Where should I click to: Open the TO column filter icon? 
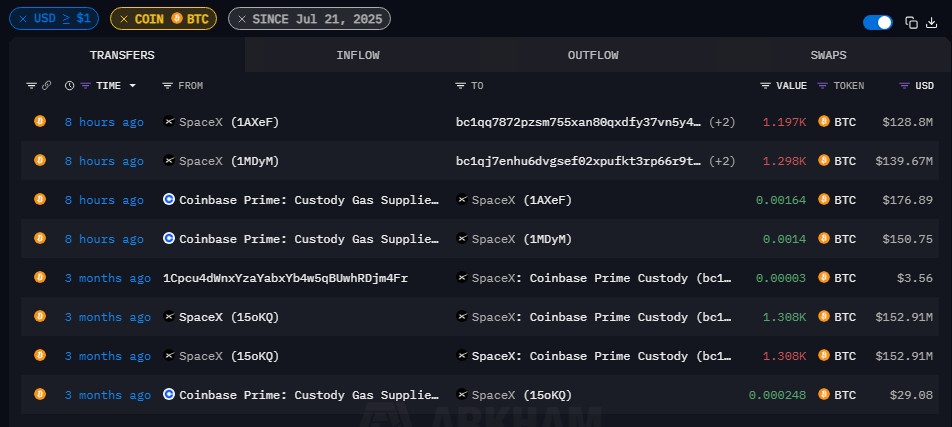[x=460, y=86]
